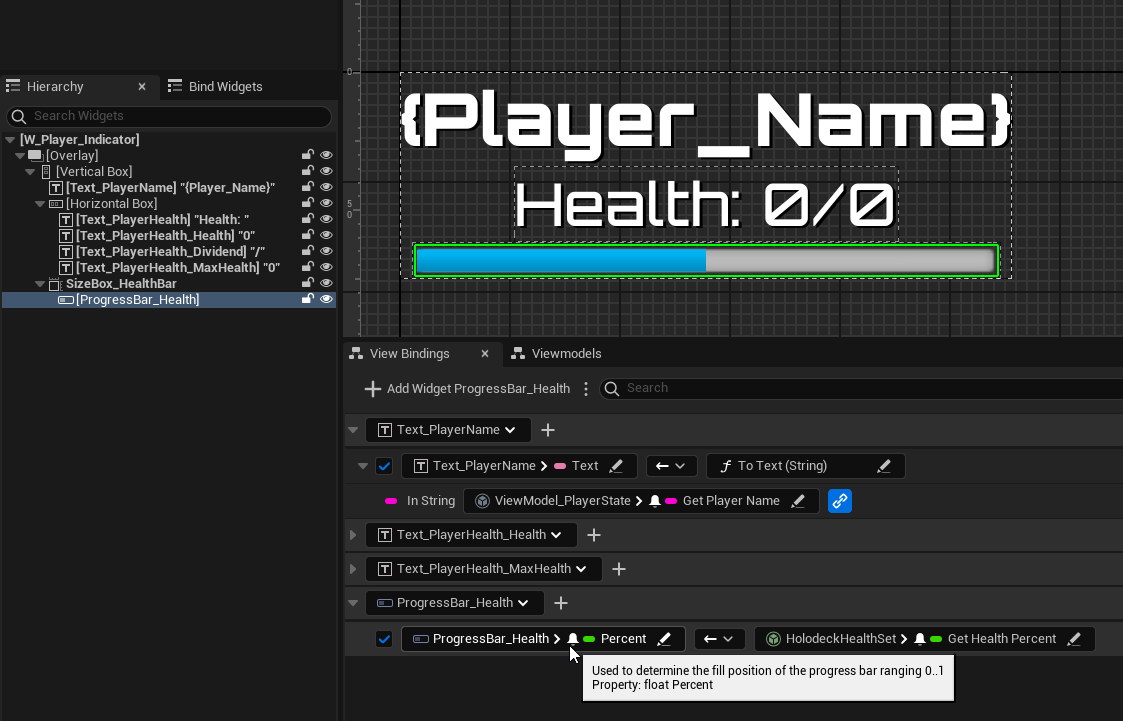Image resolution: width=1123 pixels, height=721 pixels.
Task: Open the ProgressBar_Health widget dropdown
Action: click(x=455, y=603)
